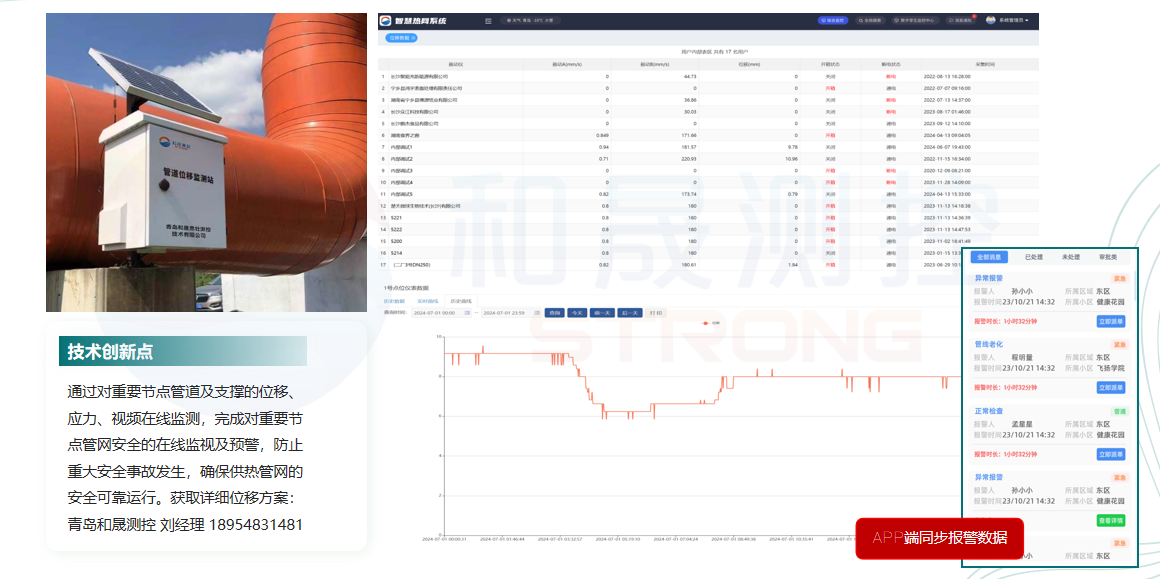Image resolution: width=1160 pixels, height=579 pixels.
Task: Click the 智慧热网系统 logo icon
Action: click(385, 21)
